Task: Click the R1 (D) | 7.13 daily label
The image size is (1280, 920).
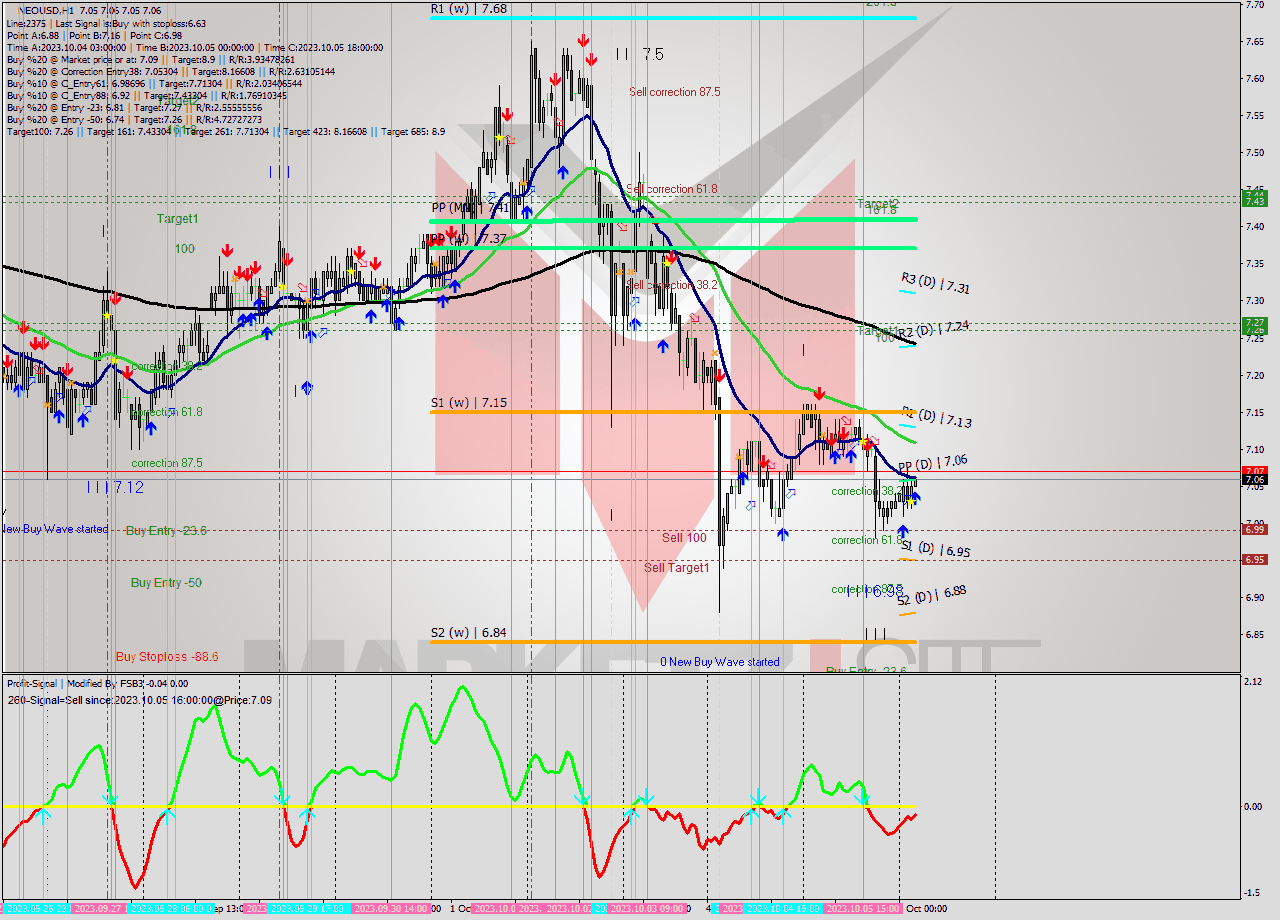Action: [x=936, y=417]
